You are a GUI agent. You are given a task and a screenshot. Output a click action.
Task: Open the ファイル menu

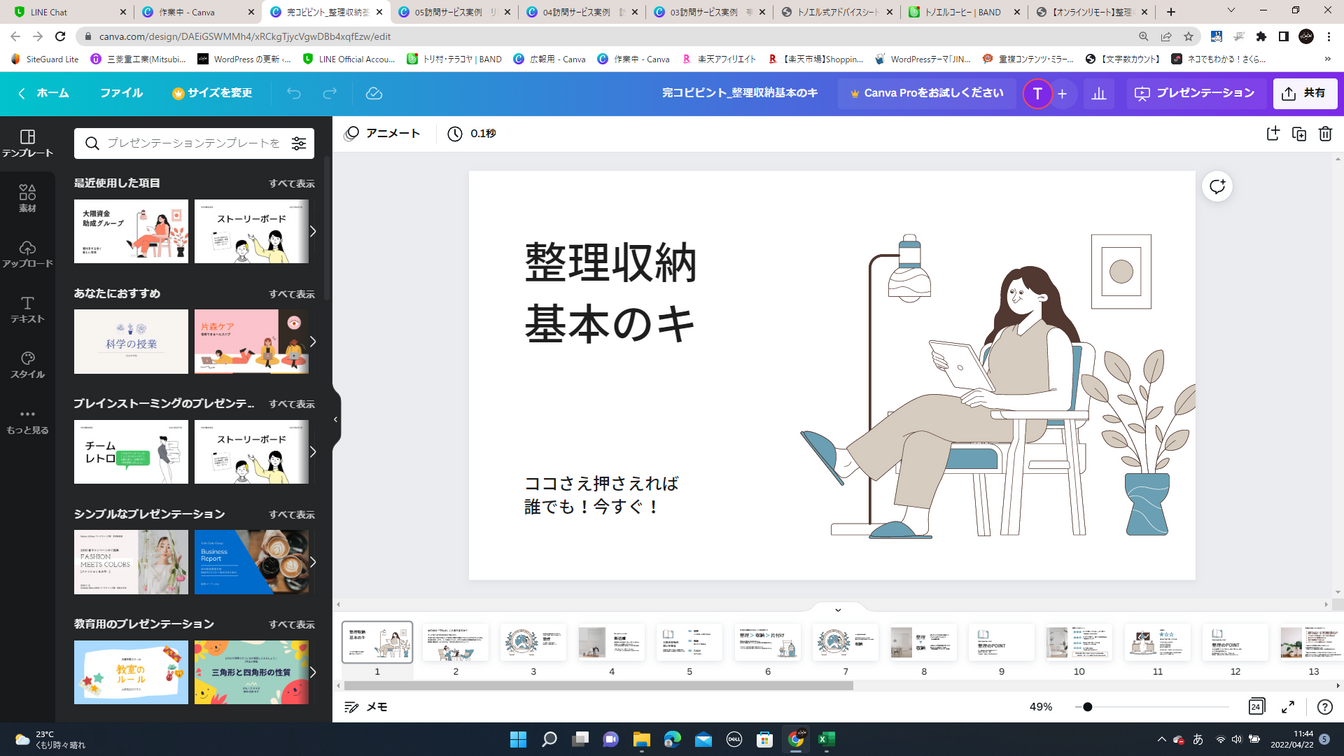[121, 93]
